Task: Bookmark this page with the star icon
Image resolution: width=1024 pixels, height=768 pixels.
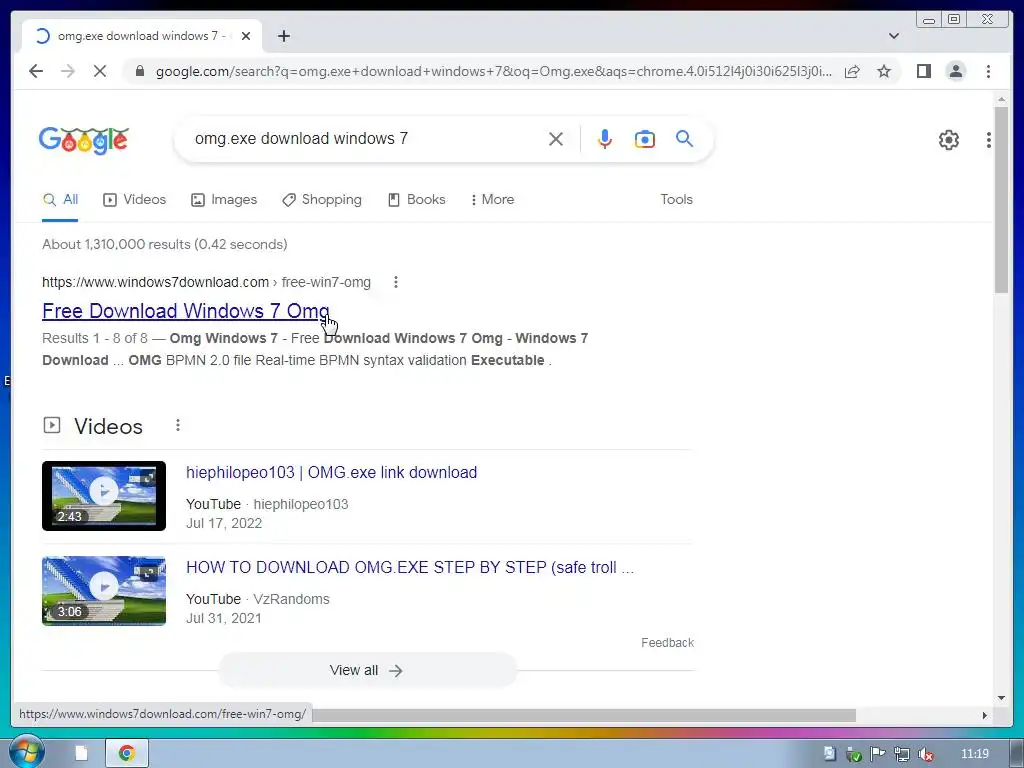Action: 884,71
